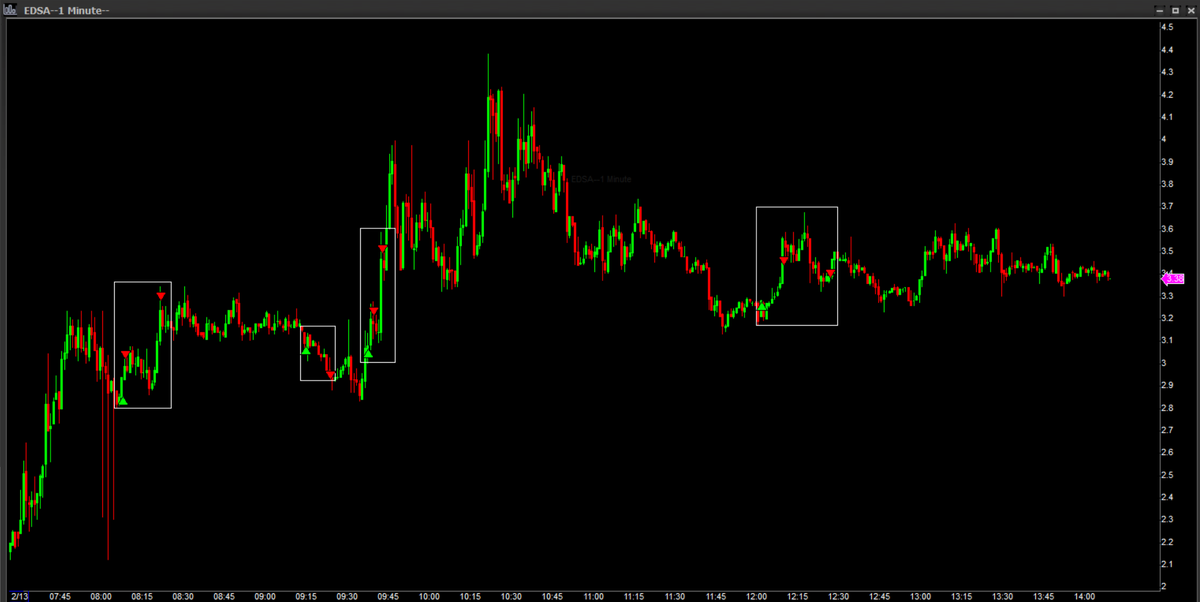Click the 10:30 time axis label
The width and height of the screenshot is (1200, 602).
tap(511, 596)
